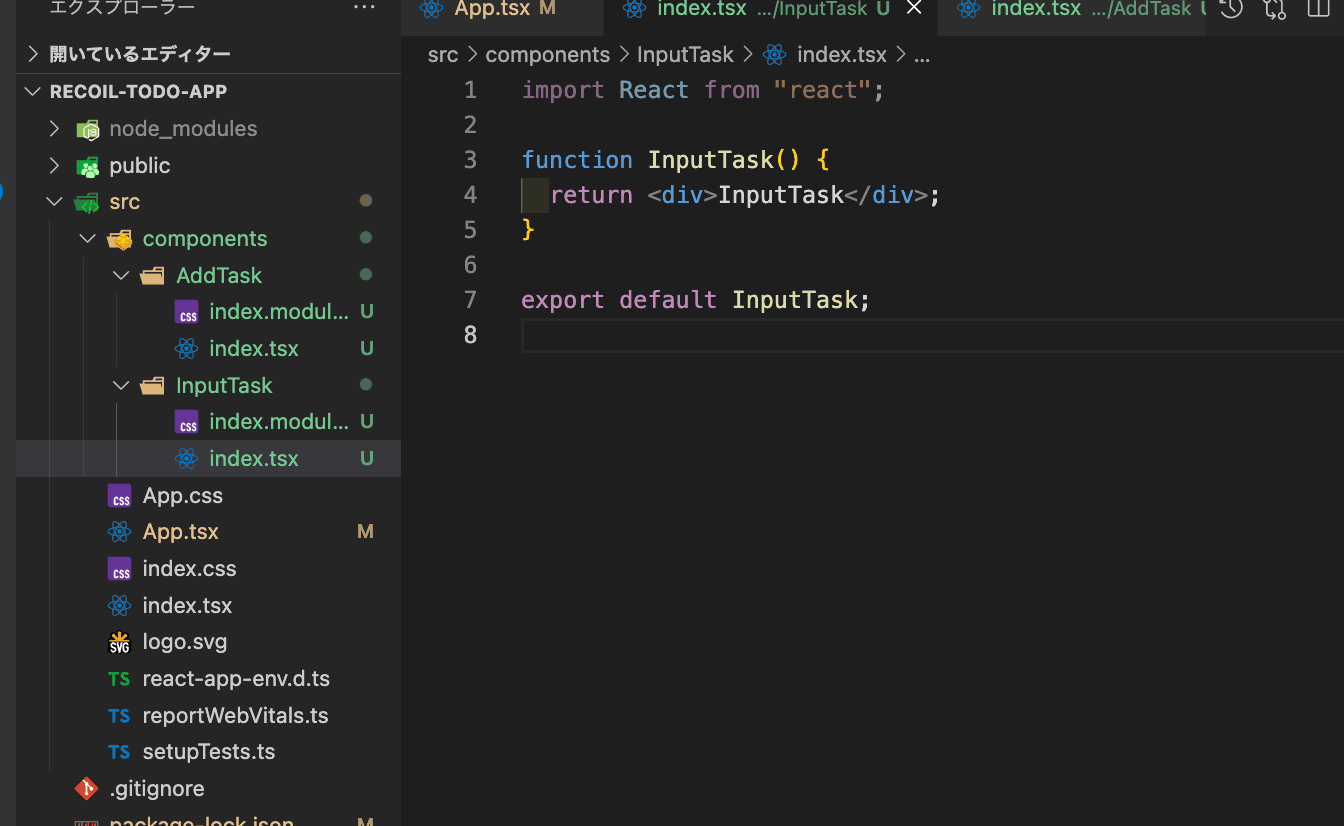Click the CSS icon beside App.css
The height and width of the screenshot is (826, 1344).
point(120,496)
